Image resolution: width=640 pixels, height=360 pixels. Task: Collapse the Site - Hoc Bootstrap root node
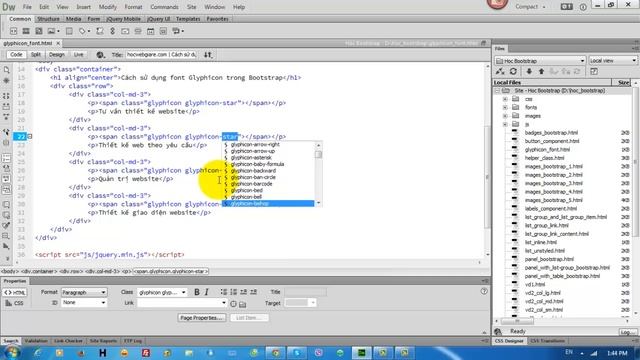497,91
